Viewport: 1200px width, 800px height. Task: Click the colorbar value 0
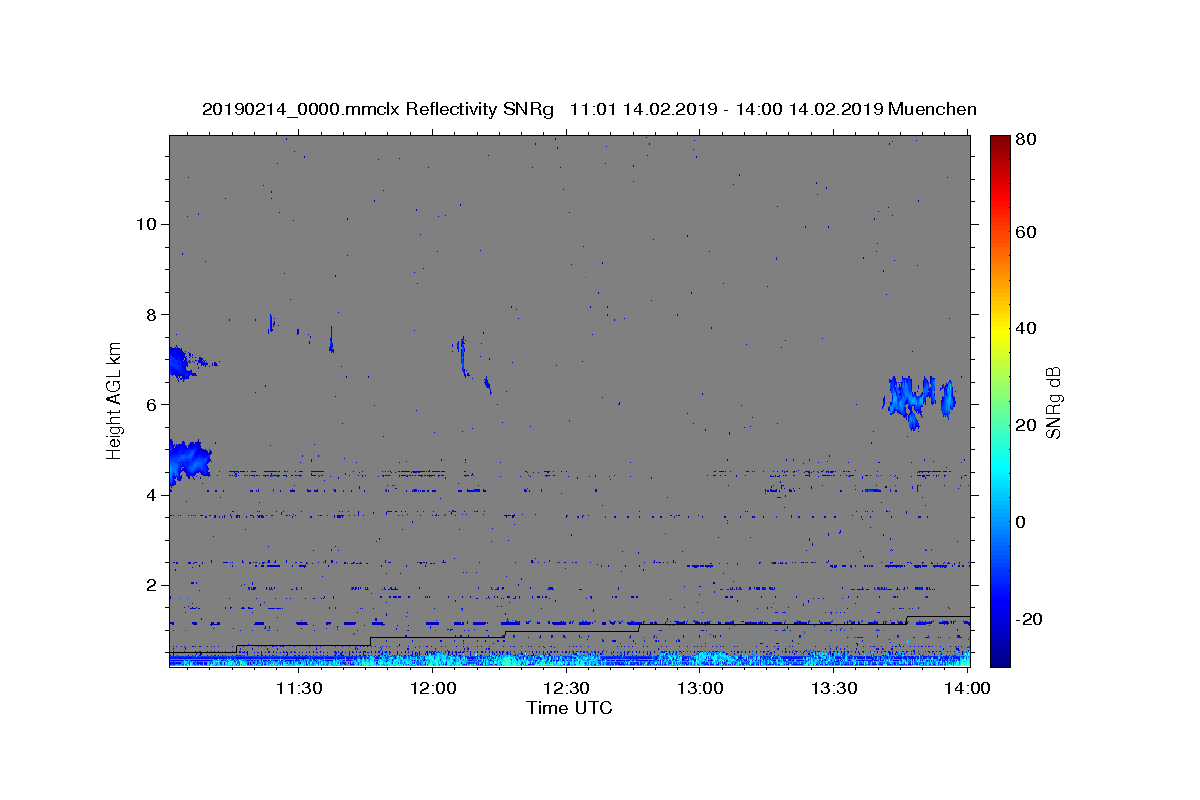(x=1022, y=522)
